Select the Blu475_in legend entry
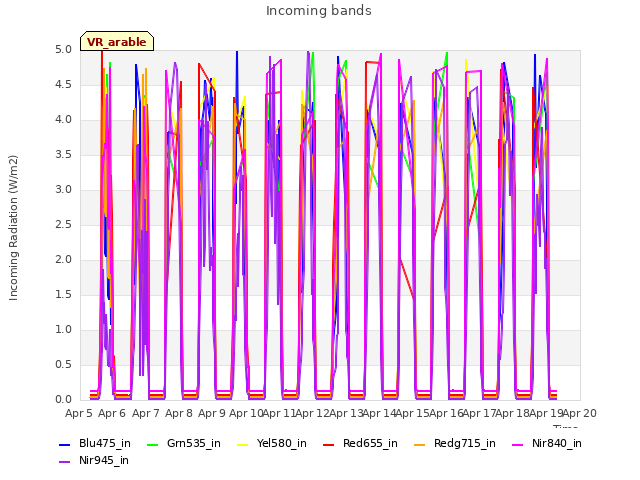This screenshot has width=640, height=480. [x=95, y=443]
